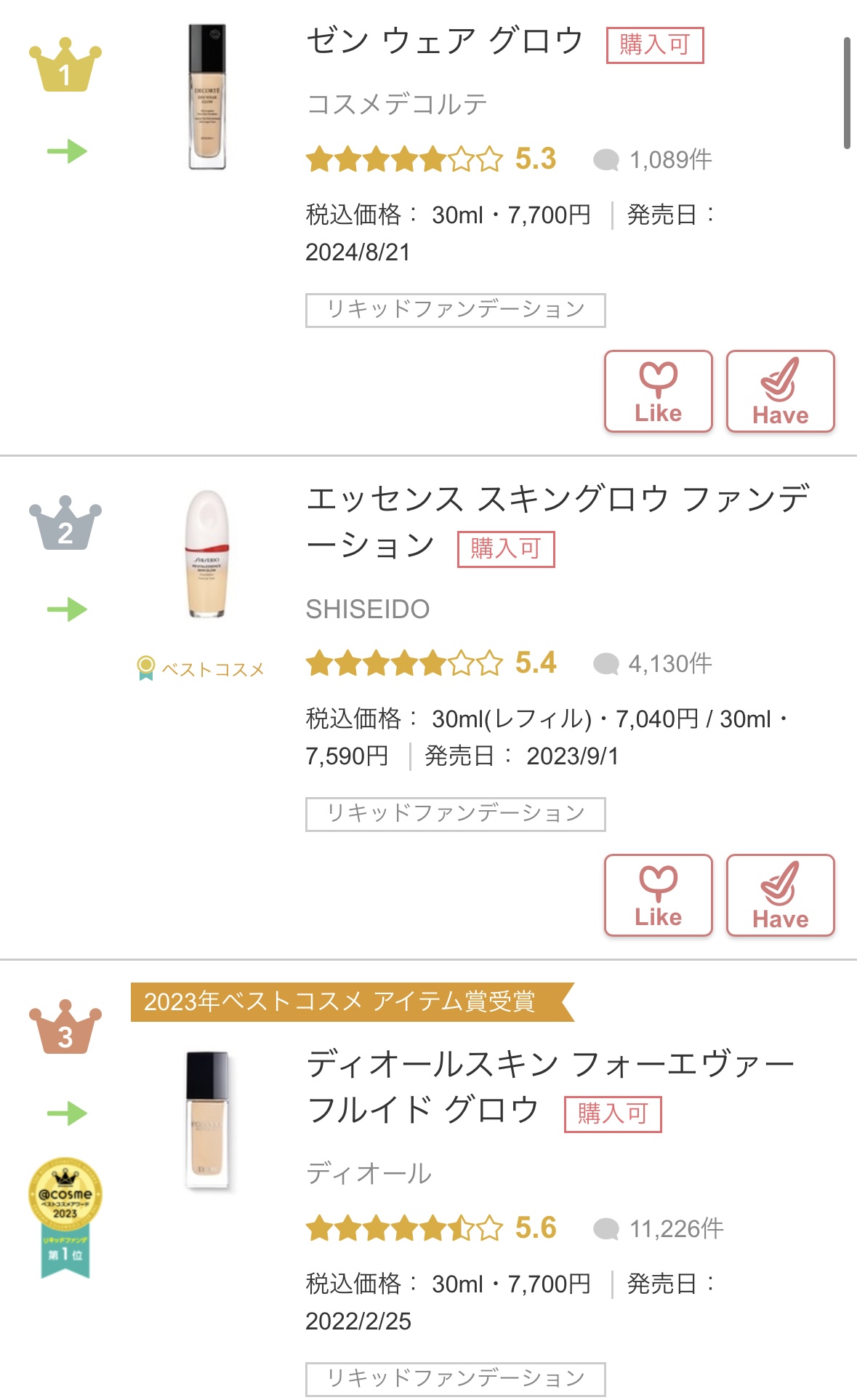Tap the gold rank 1 crown icon

click(x=65, y=67)
